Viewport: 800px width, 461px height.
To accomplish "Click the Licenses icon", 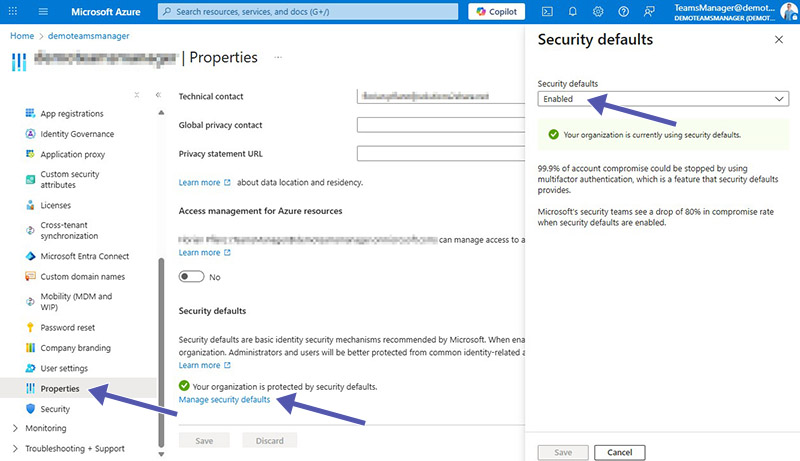I will pos(30,205).
